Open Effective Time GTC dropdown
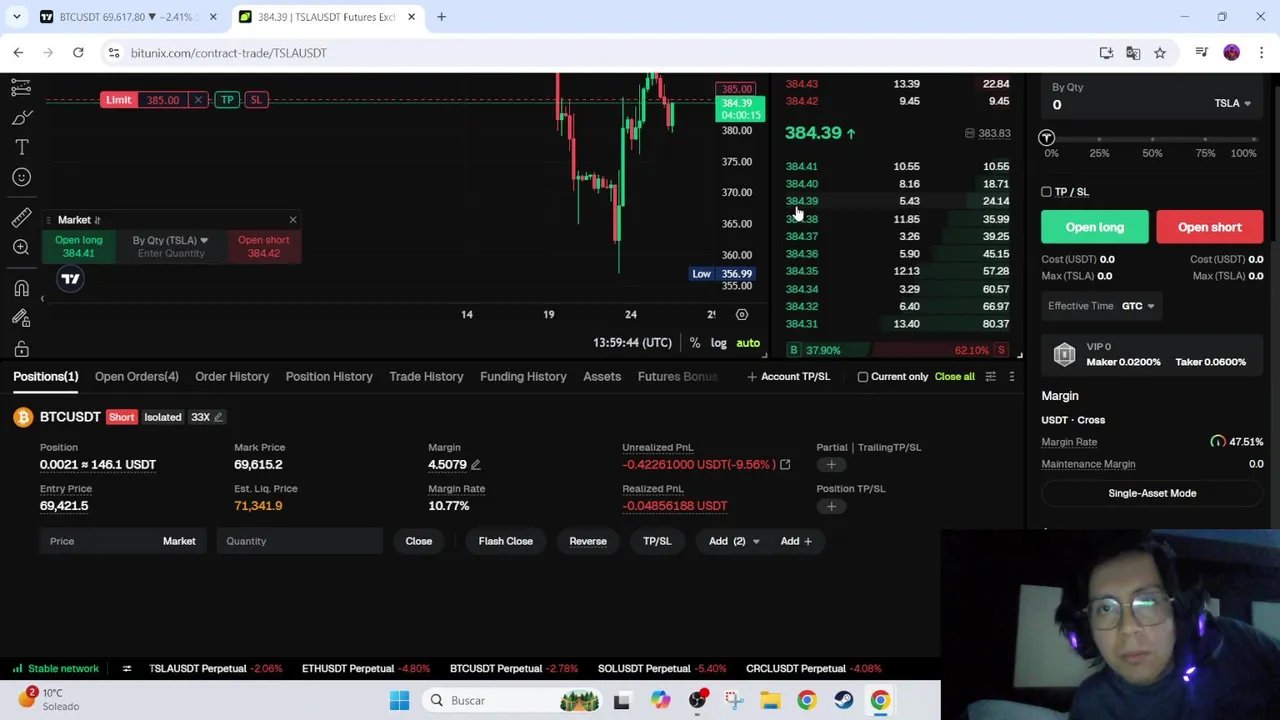Screen dimensions: 1280x720 1137,306
